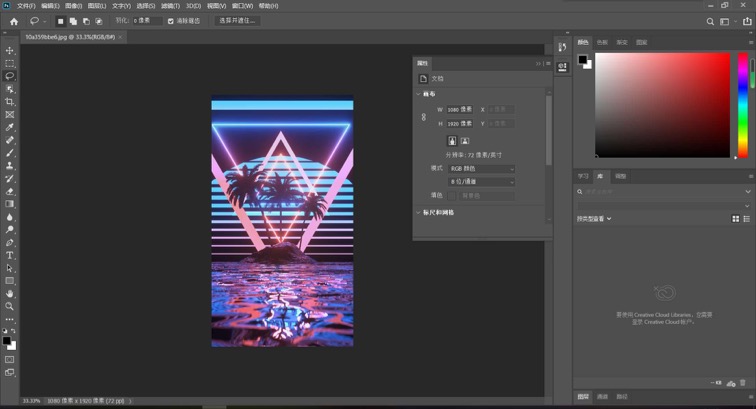Open the Edit Toolbar three-dots menu
This screenshot has height=409, width=756.
[x=9, y=319]
